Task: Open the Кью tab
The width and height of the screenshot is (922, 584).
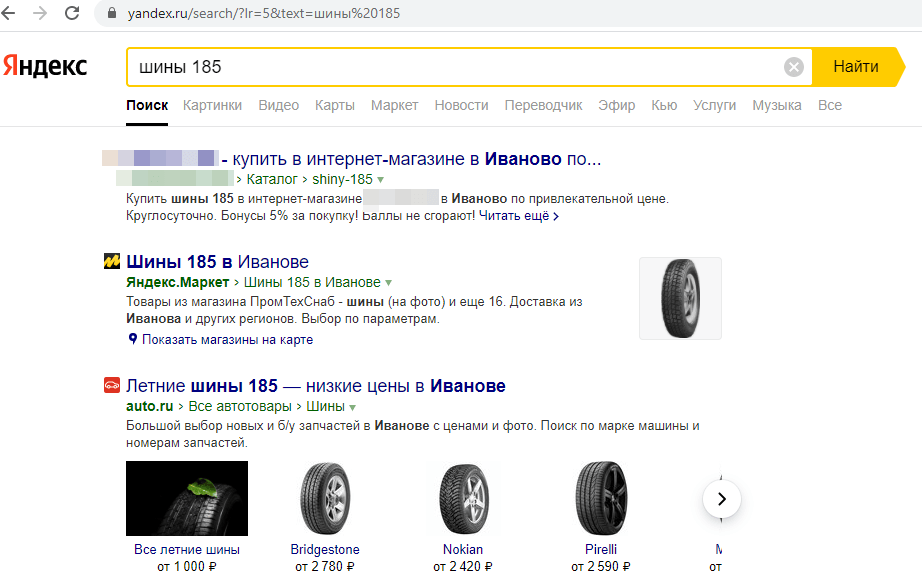Action: [664, 105]
